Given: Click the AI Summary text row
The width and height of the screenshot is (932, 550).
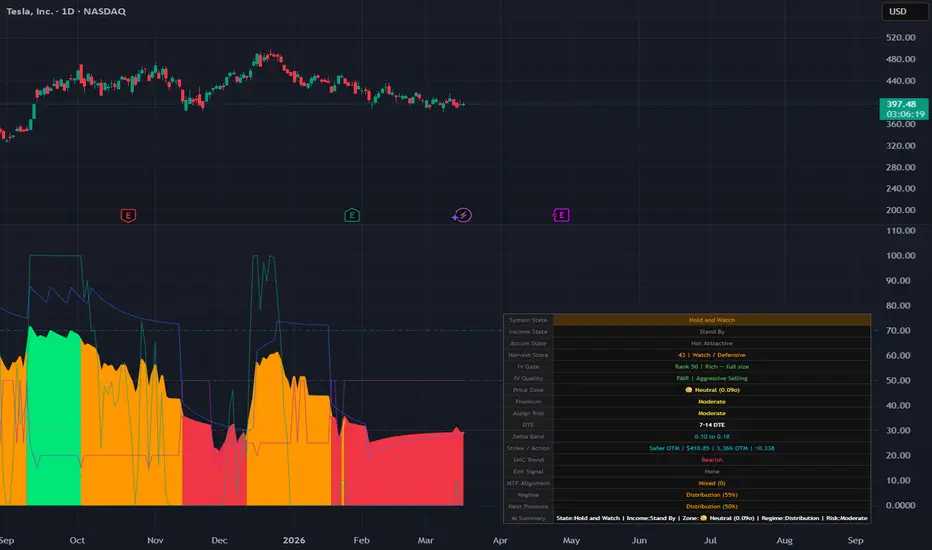Looking at the screenshot, I should tap(711, 518).
